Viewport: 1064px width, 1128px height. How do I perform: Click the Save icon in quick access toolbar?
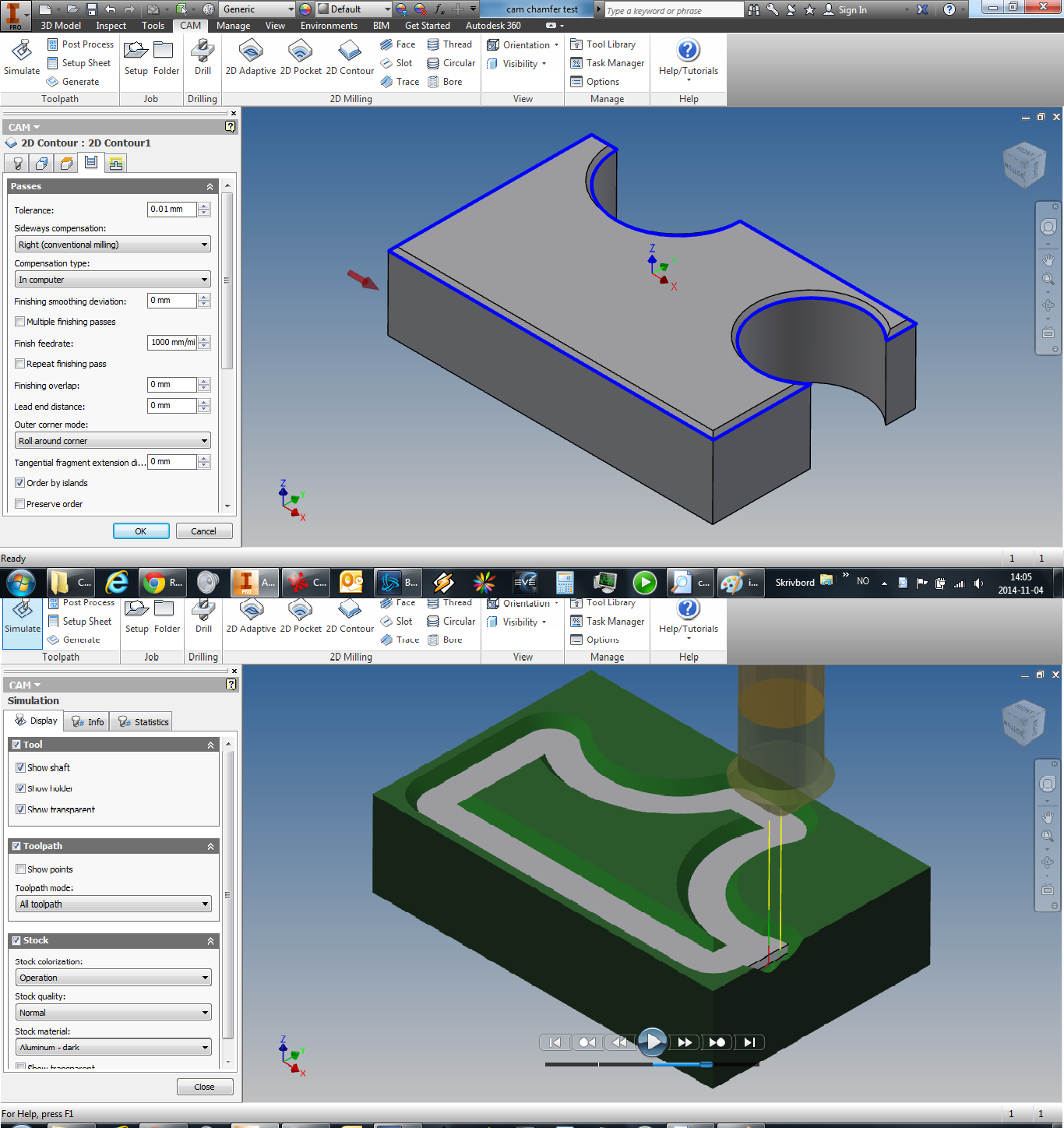pyautogui.click(x=91, y=9)
